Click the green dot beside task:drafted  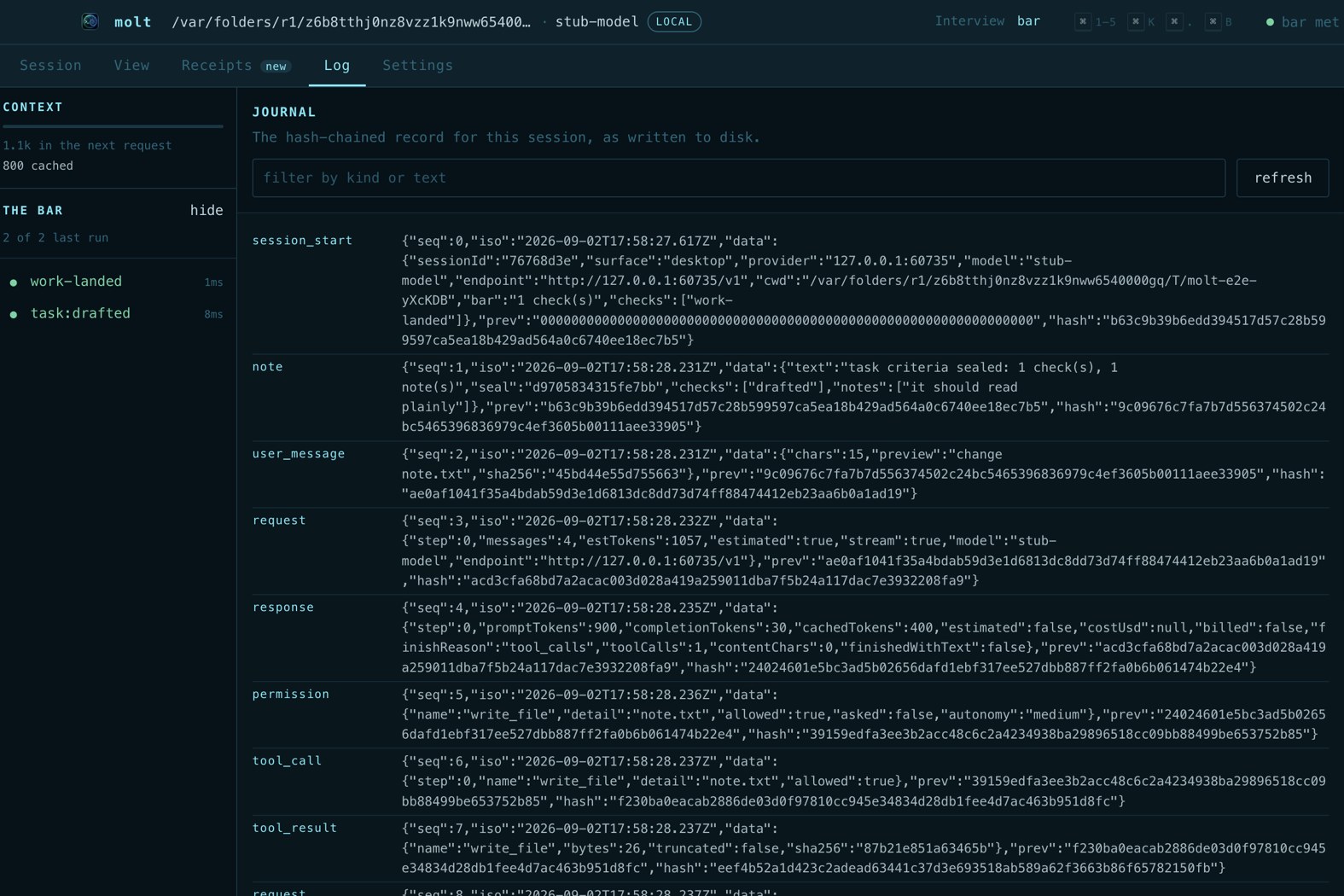point(13,314)
